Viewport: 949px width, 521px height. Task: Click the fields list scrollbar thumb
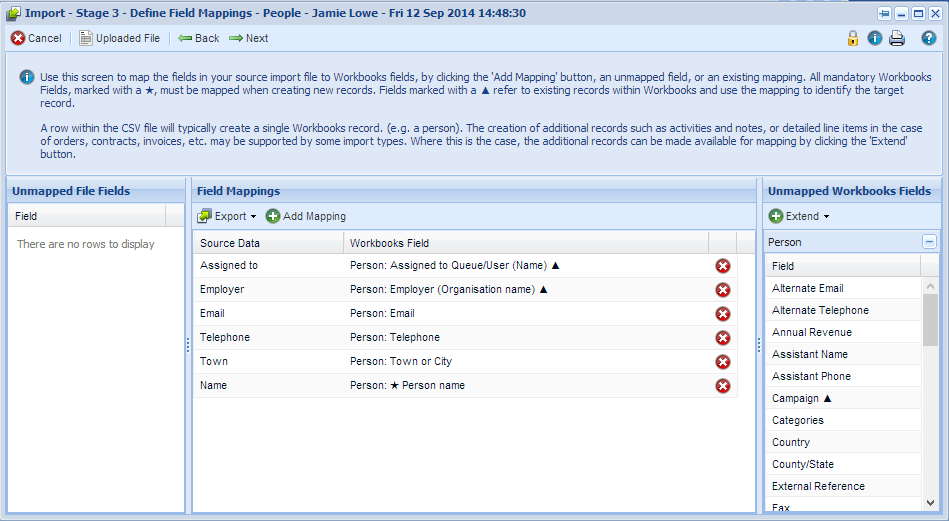click(x=930, y=319)
